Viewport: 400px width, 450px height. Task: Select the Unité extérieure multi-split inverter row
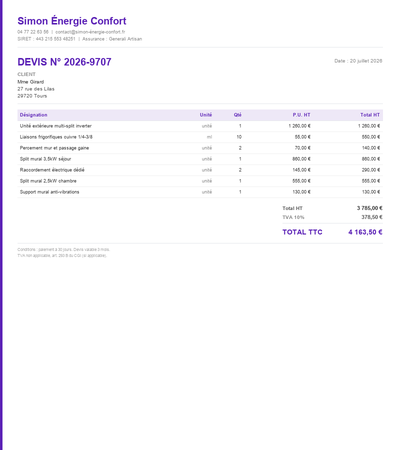click(200, 126)
